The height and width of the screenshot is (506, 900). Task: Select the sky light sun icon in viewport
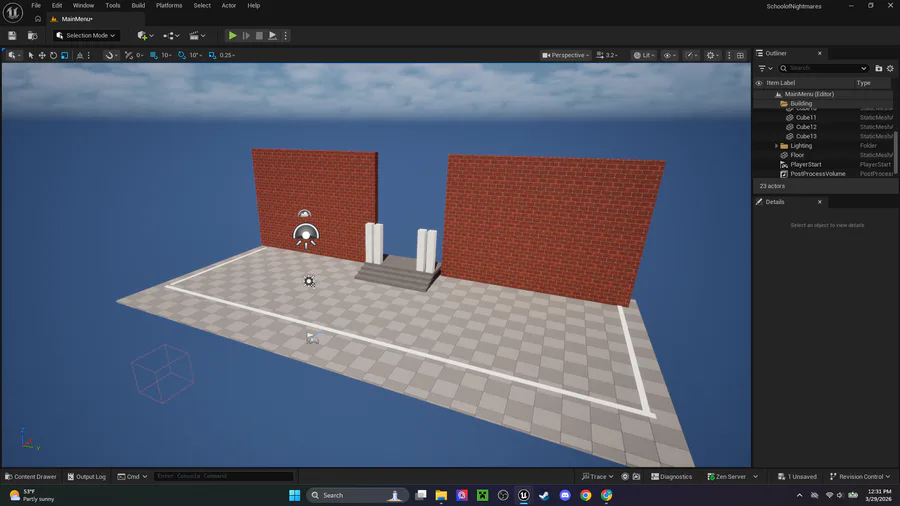pyautogui.click(x=309, y=281)
